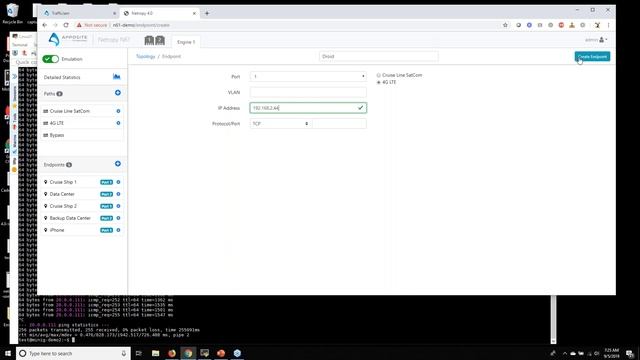Click the endpoint name field
Screen dimensions: 640x360
pos(379,56)
